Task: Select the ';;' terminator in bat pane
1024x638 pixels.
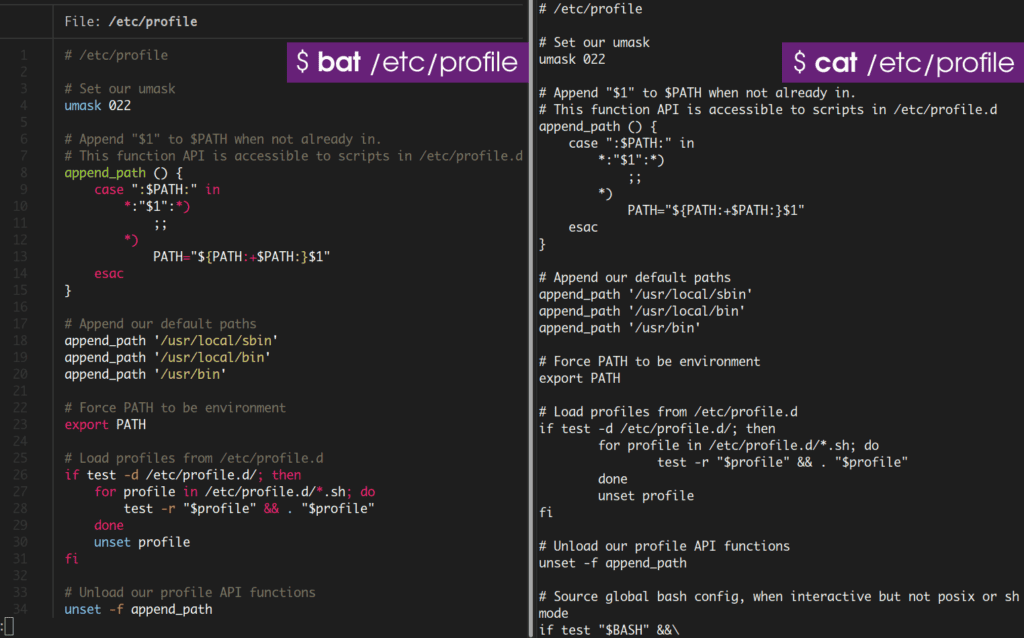Action: pyautogui.click(x=160, y=223)
